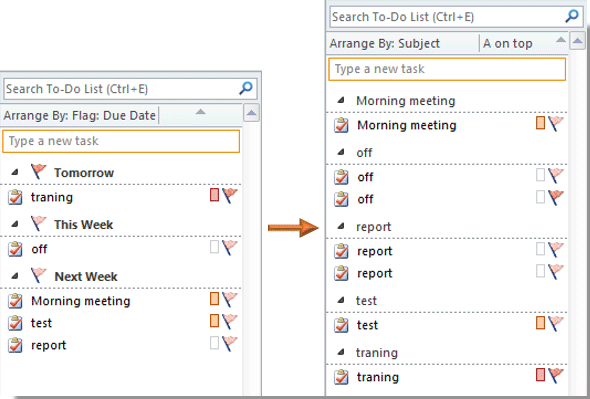590x399 pixels.
Task: Click the magnifier icon in the Due Date panel search
Action: (246, 88)
